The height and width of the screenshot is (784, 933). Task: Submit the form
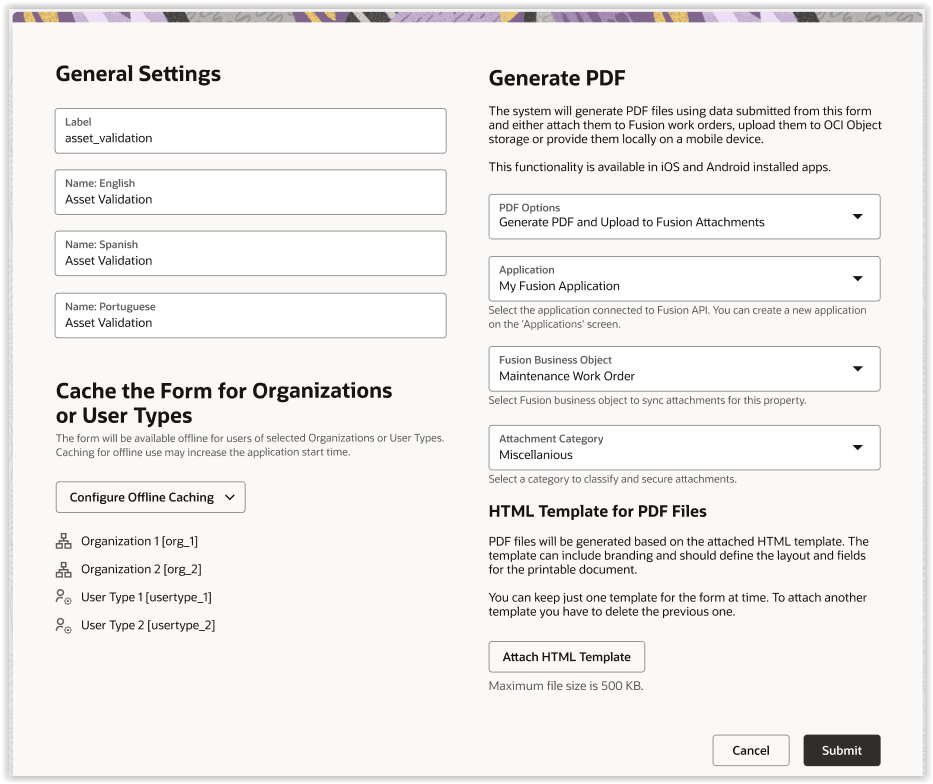pos(841,750)
